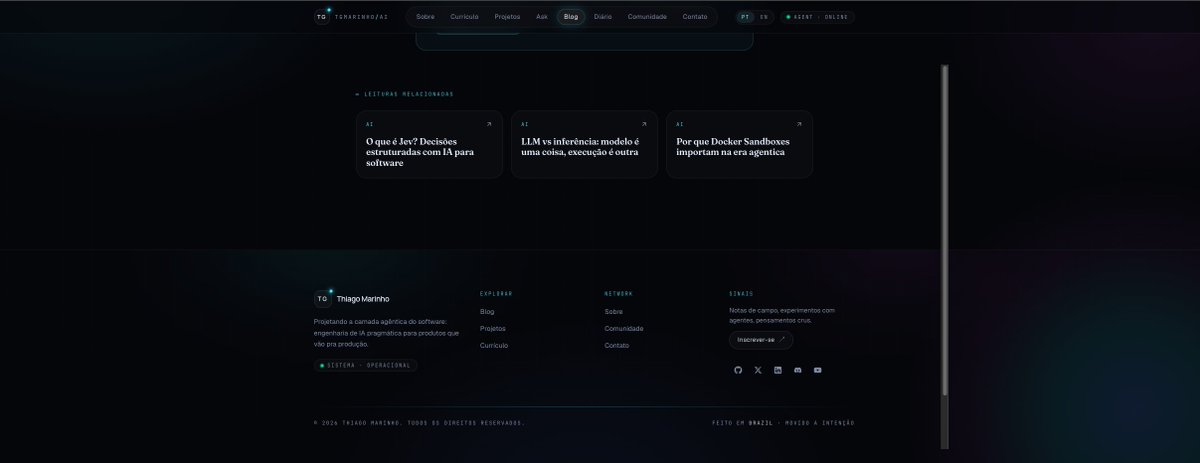Open Comunidade in top navigation
Screen dimensions: 1200x463
(647, 17)
